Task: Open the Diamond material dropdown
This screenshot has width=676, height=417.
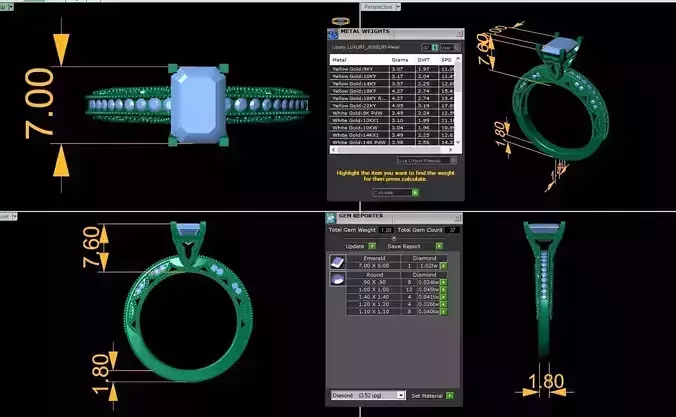Action: tap(401, 395)
